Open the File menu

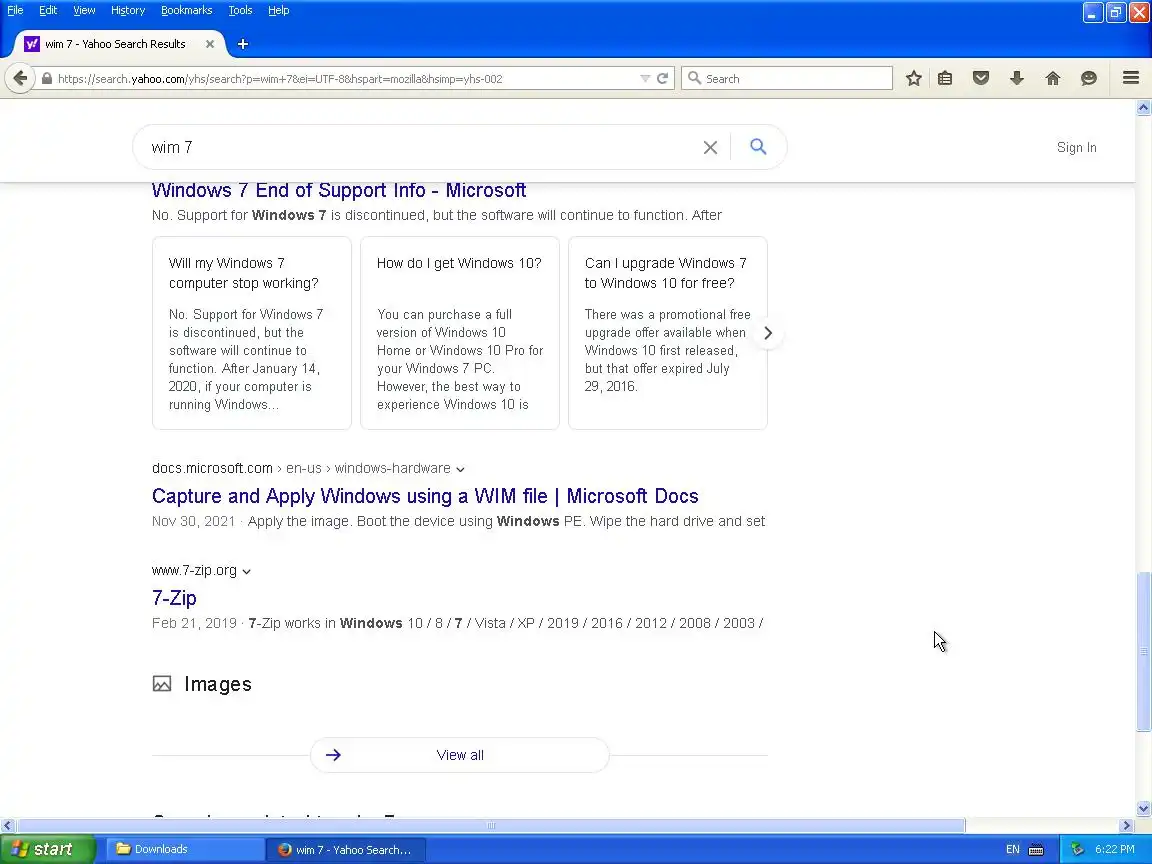tap(15, 10)
